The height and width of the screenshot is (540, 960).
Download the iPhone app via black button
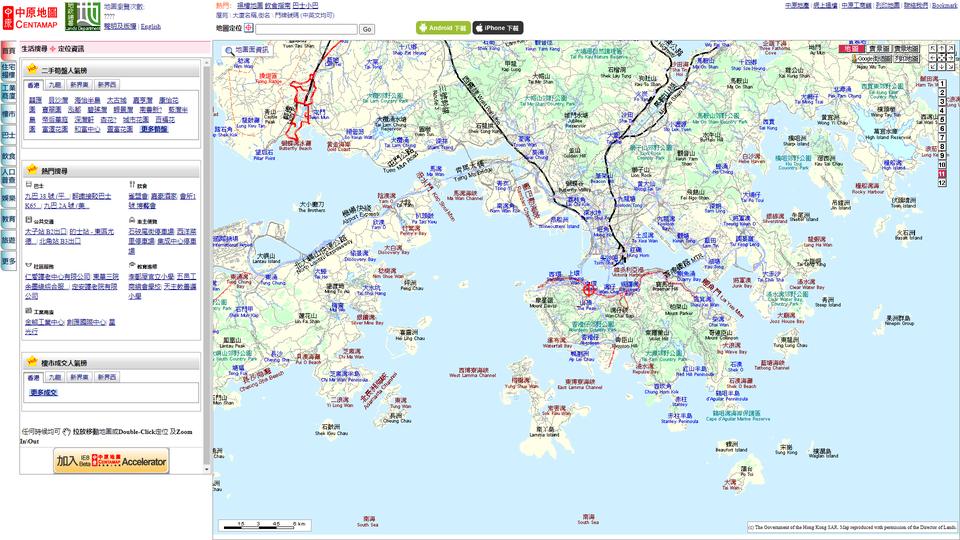498,28
